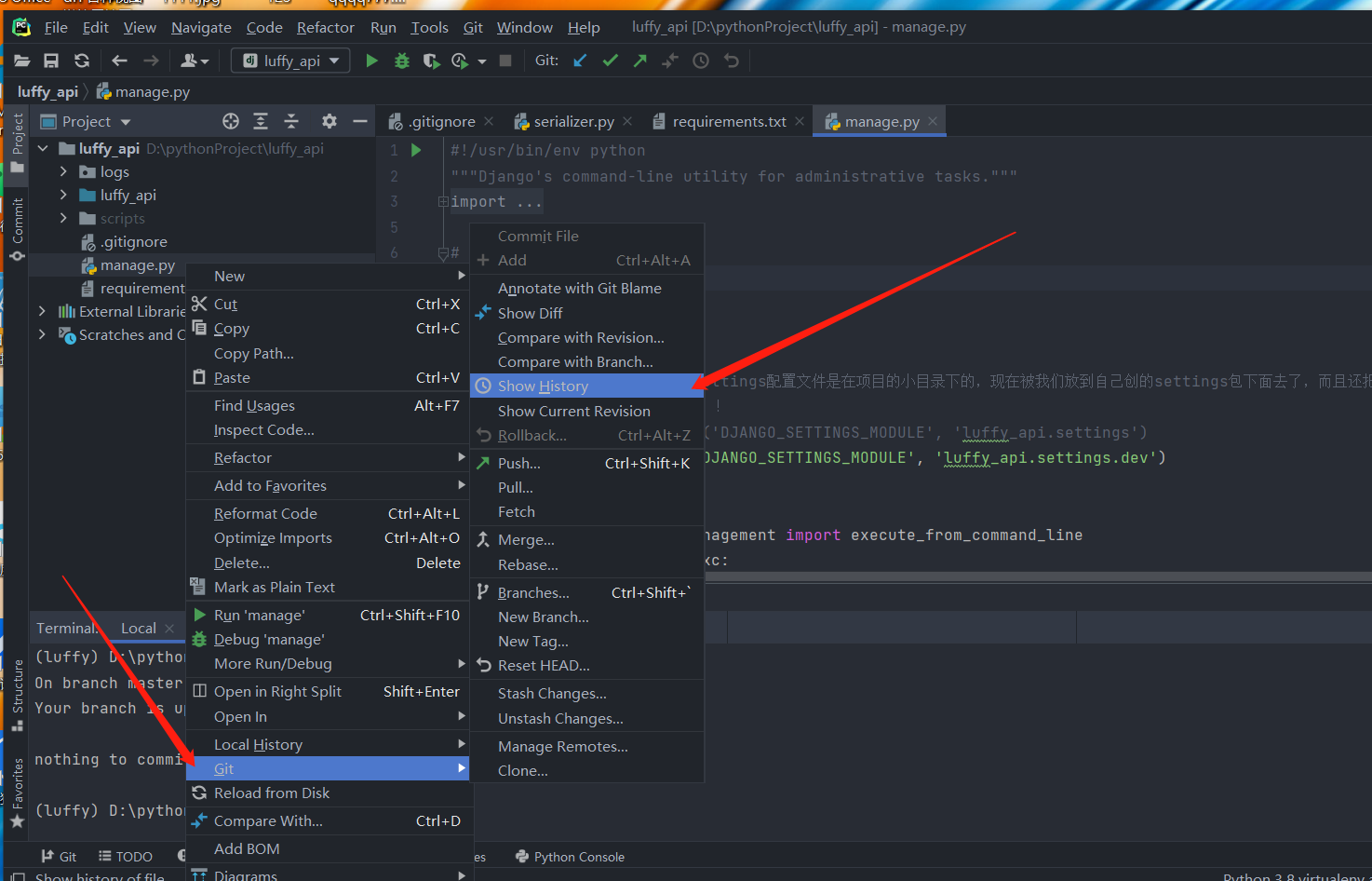1372x881 pixels.
Task: Open luffy_api run configuration dropdown
Action: point(290,61)
